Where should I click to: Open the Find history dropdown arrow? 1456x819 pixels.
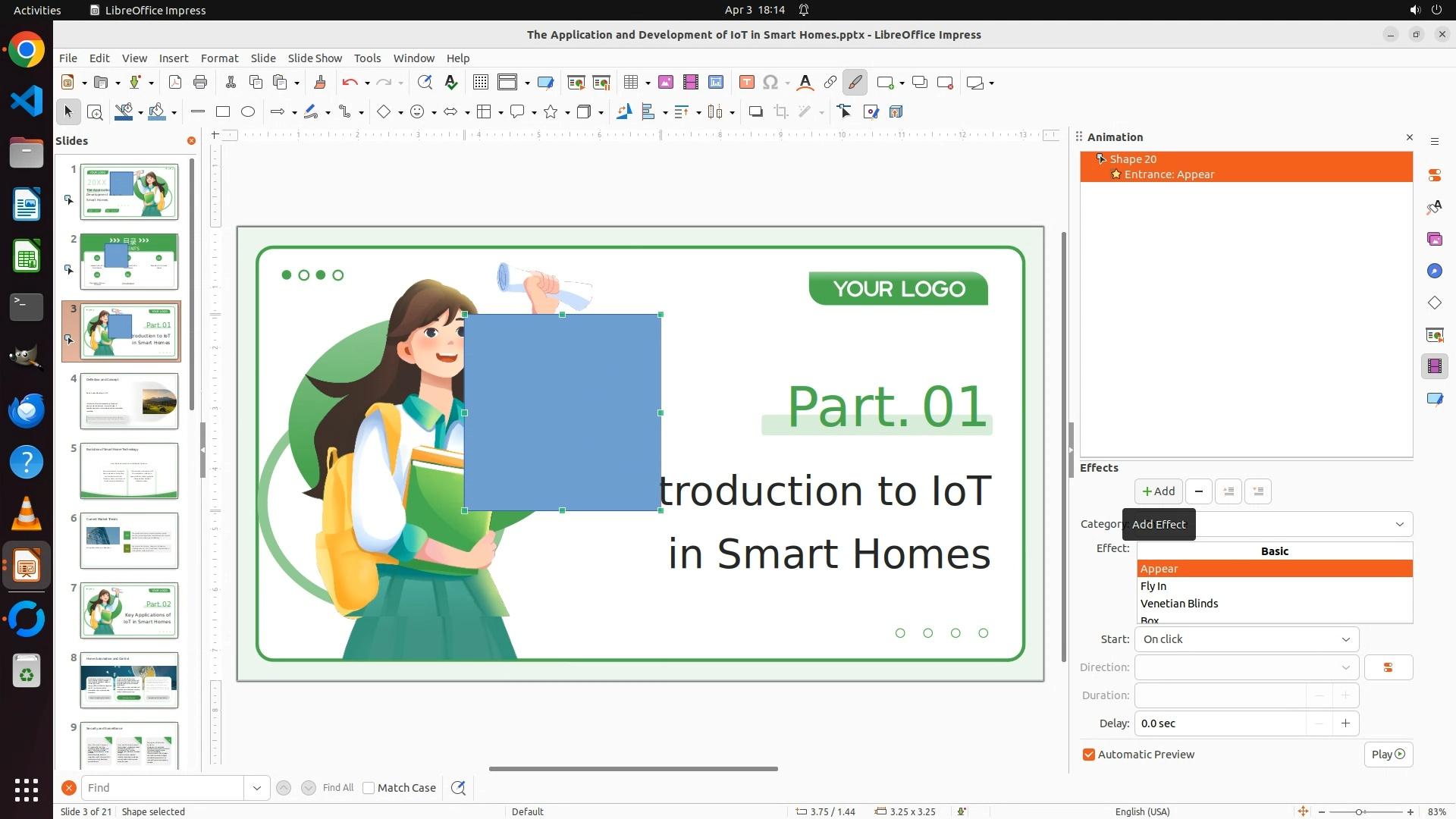256,788
